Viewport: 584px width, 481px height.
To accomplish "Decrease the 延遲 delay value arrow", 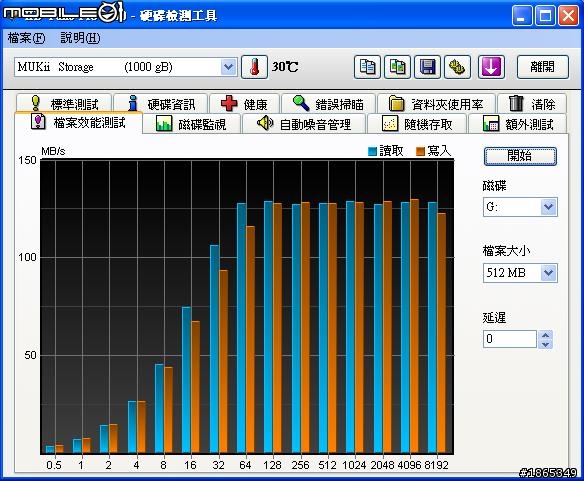I will (x=545, y=344).
